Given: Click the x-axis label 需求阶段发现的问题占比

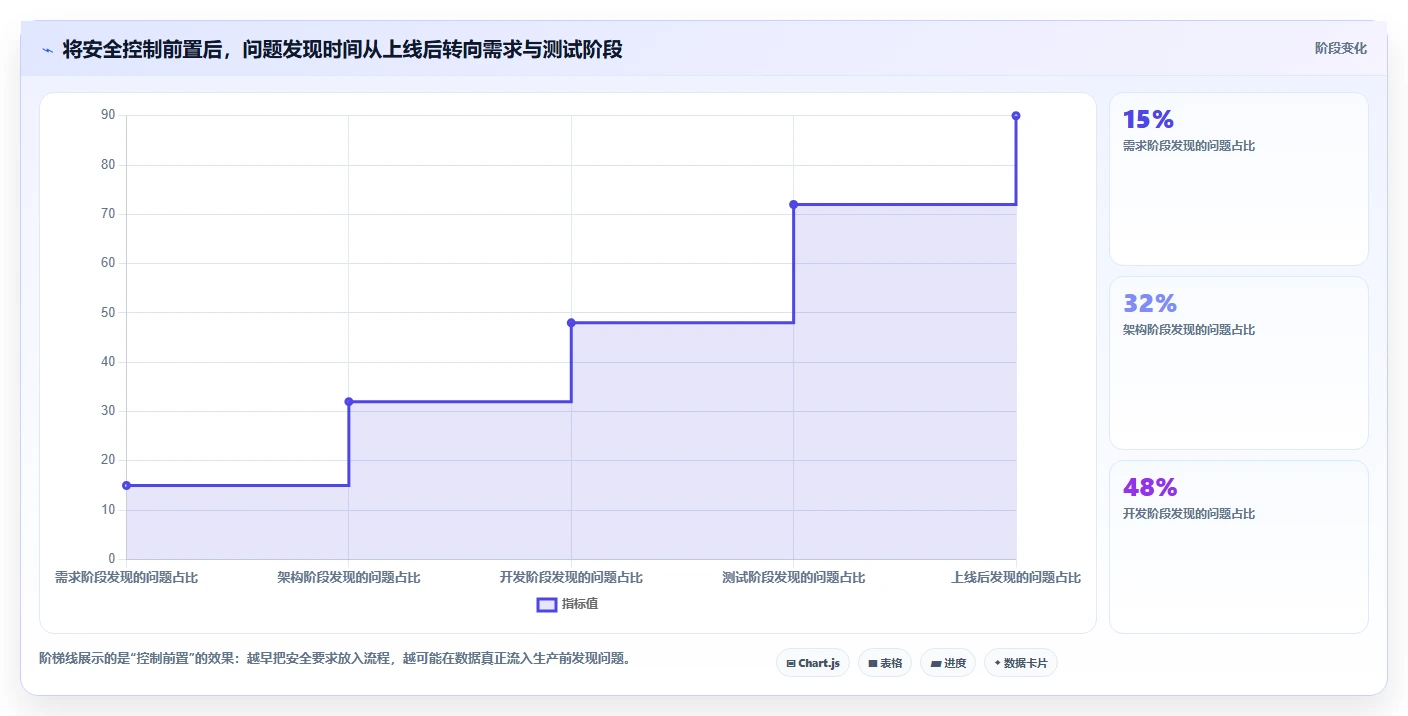Looking at the screenshot, I should (x=126, y=578).
